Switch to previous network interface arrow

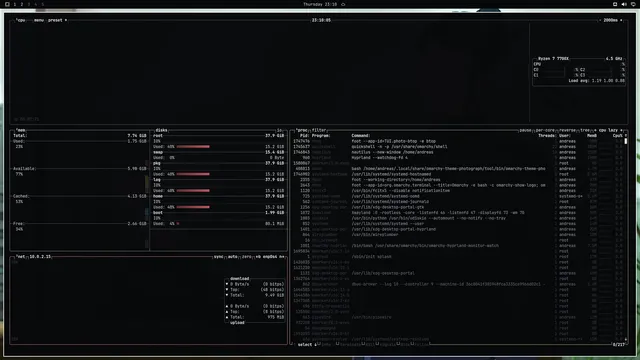(x=258, y=257)
